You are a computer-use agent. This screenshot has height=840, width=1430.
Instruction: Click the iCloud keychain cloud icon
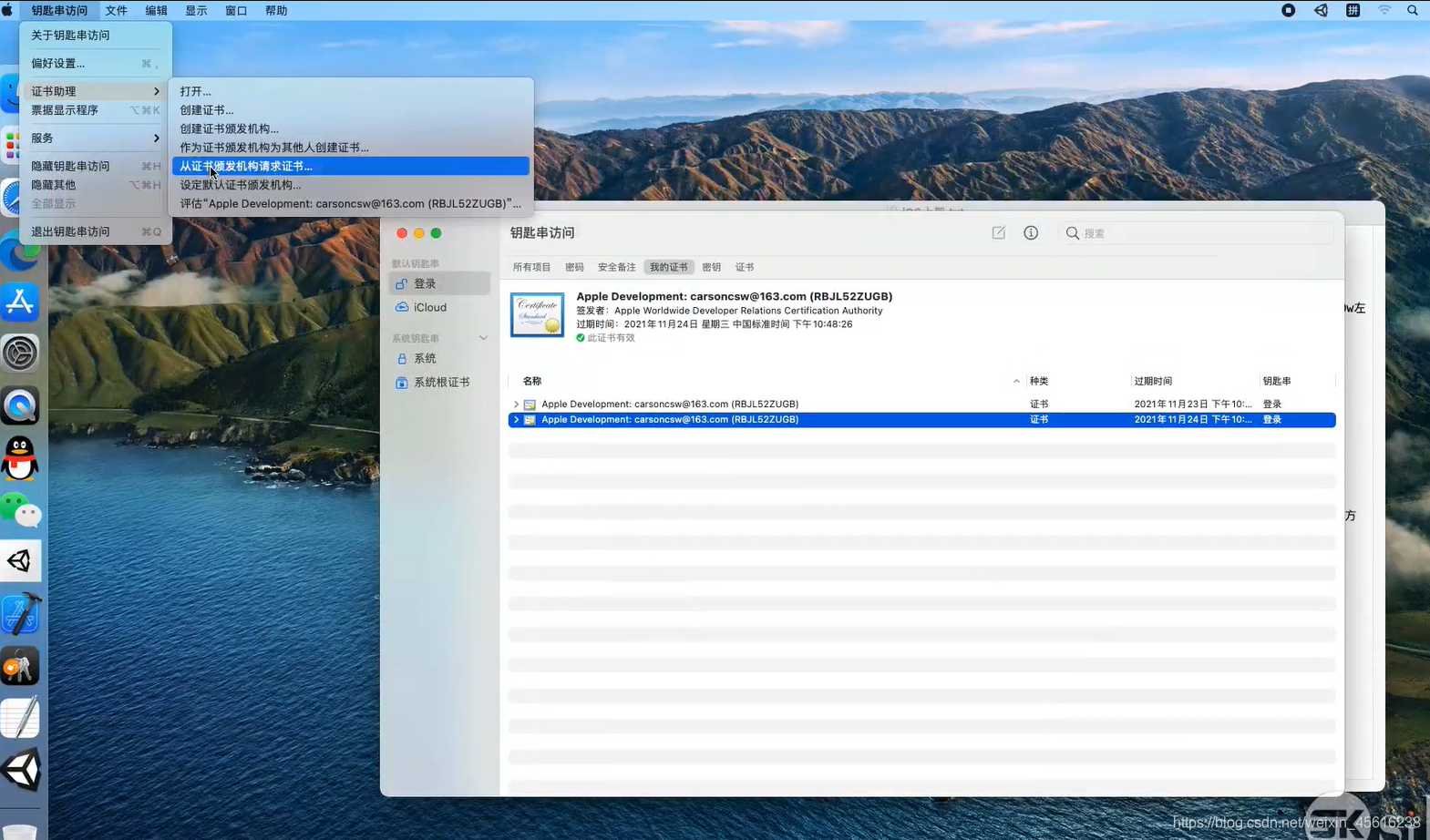(x=401, y=307)
